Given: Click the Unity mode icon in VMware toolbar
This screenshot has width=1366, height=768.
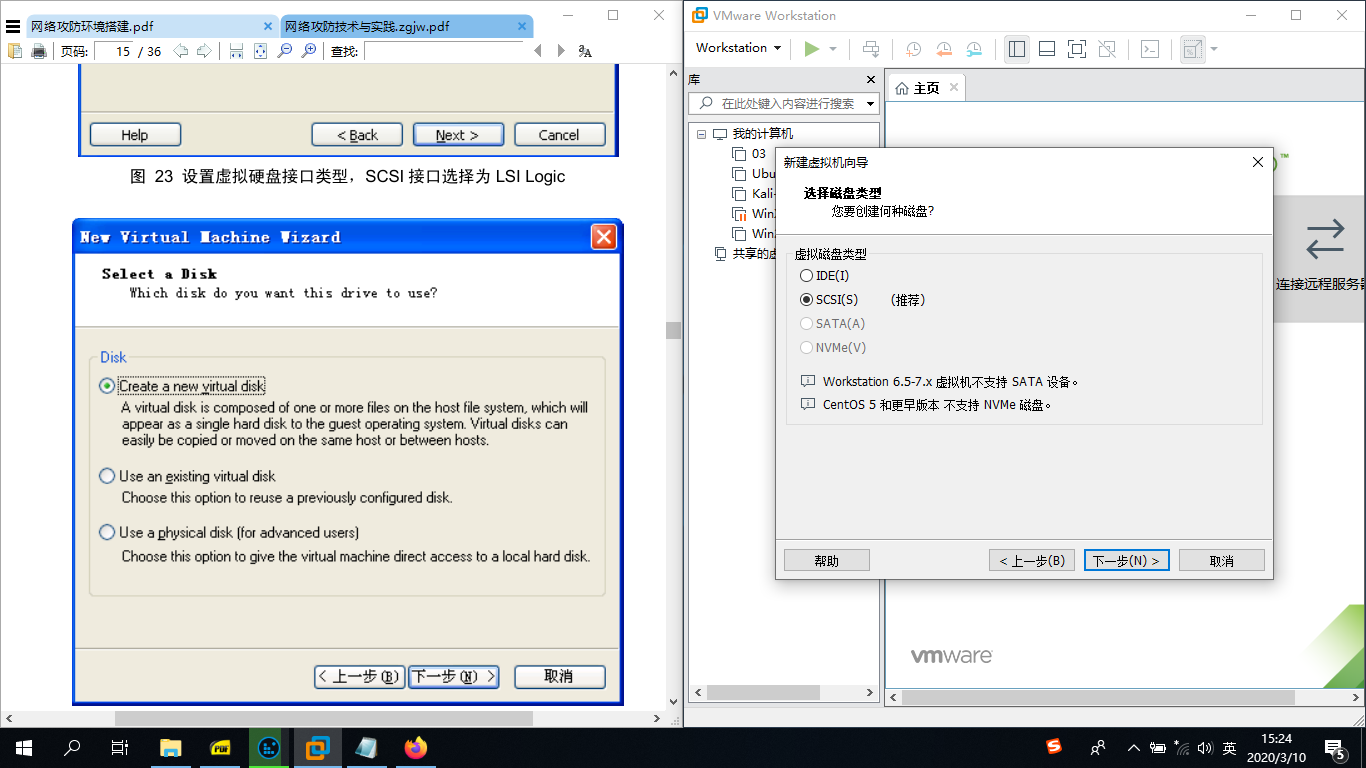Looking at the screenshot, I should pyautogui.click(x=1107, y=48).
